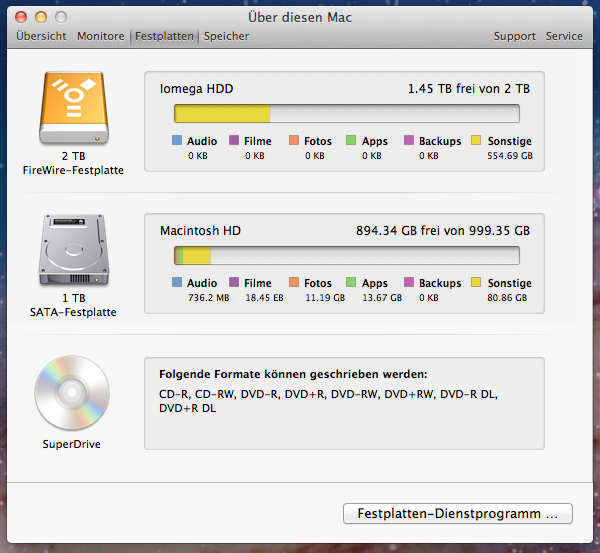600x553 pixels.
Task: Click the 736.2 MB Audio value
Action: click(209, 298)
